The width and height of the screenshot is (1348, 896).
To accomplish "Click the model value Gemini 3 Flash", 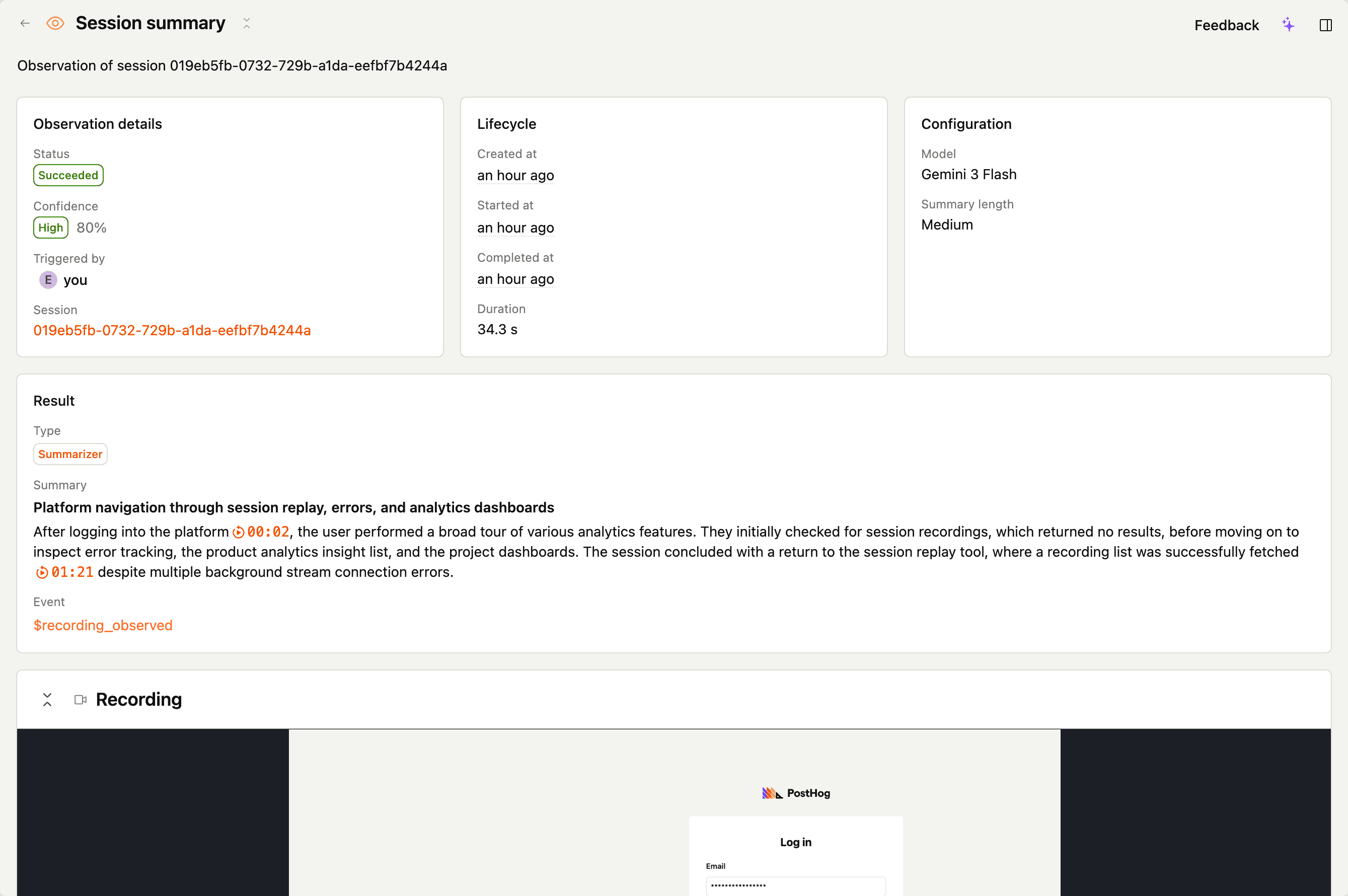I will point(968,174).
